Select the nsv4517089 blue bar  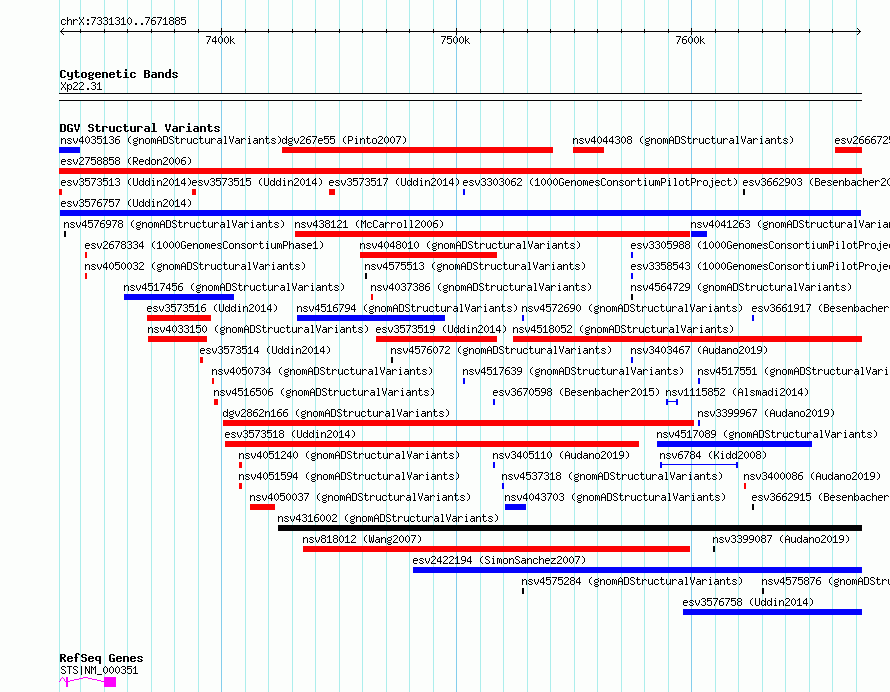pos(734,444)
